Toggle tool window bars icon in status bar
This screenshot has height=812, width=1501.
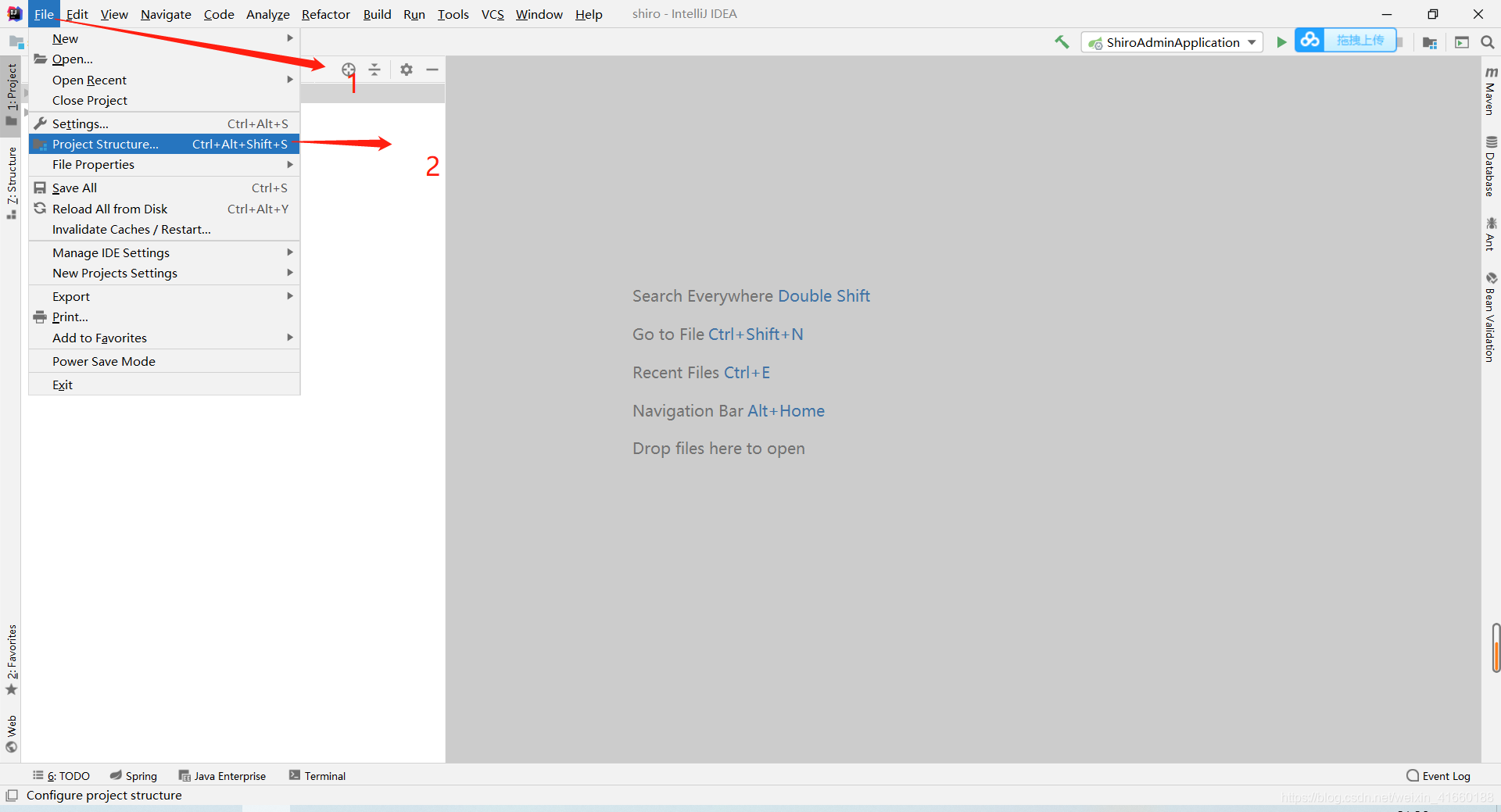[11, 796]
